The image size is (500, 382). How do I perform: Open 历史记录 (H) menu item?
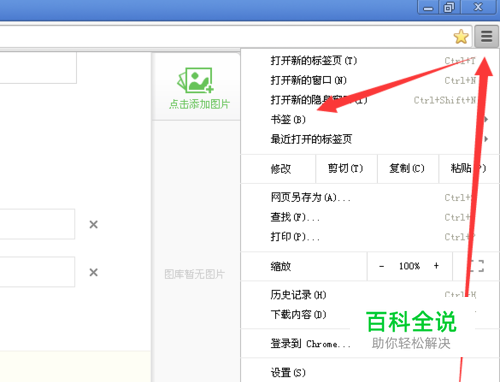point(370,295)
